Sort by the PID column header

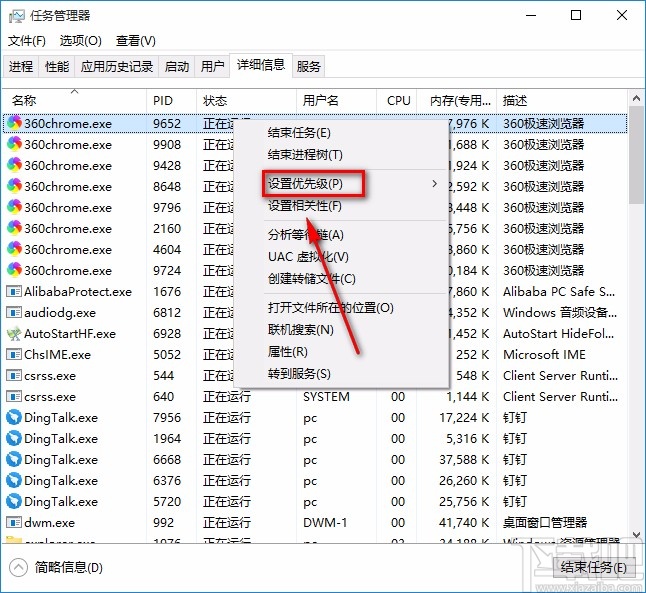(171, 100)
